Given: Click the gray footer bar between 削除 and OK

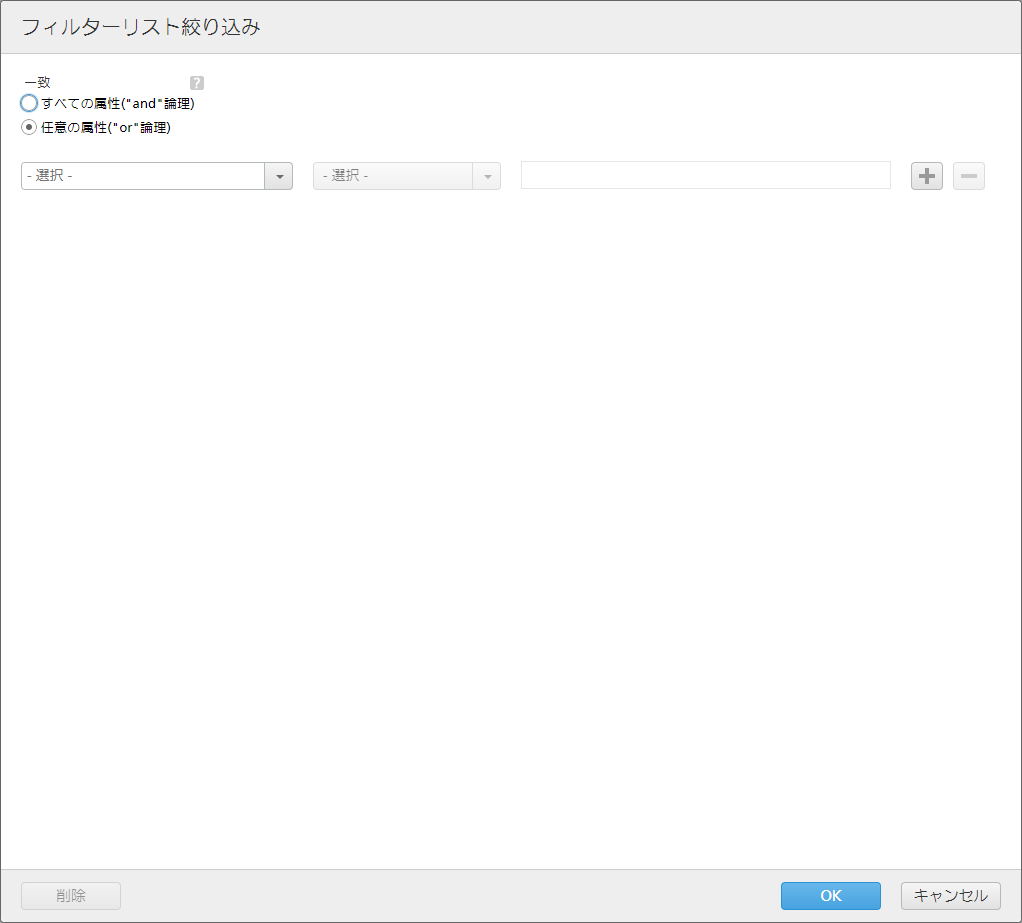Looking at the screenshot, I should click(450, 896).
